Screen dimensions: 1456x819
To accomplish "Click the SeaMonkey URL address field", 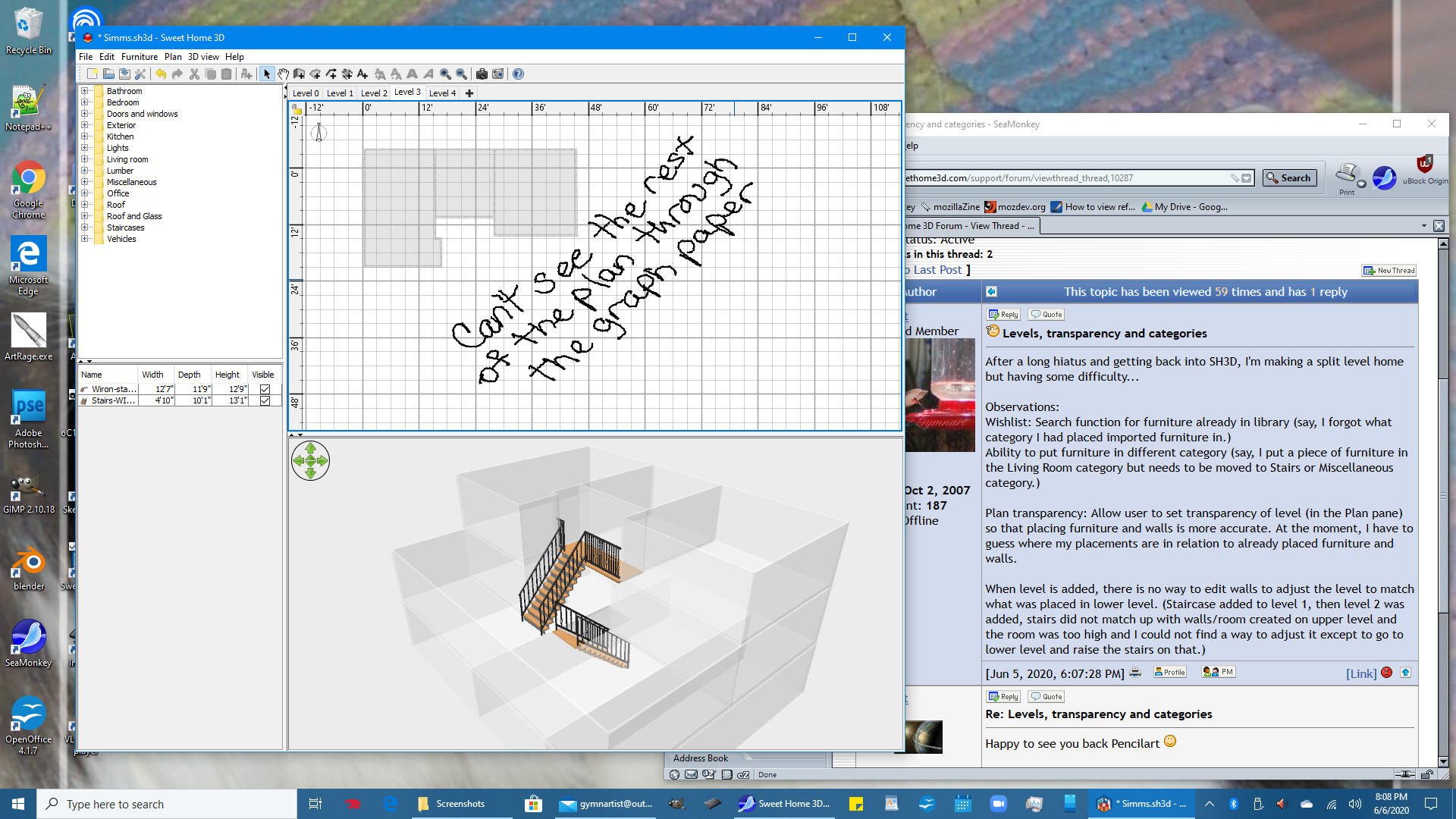I will tap(1062, 178).
